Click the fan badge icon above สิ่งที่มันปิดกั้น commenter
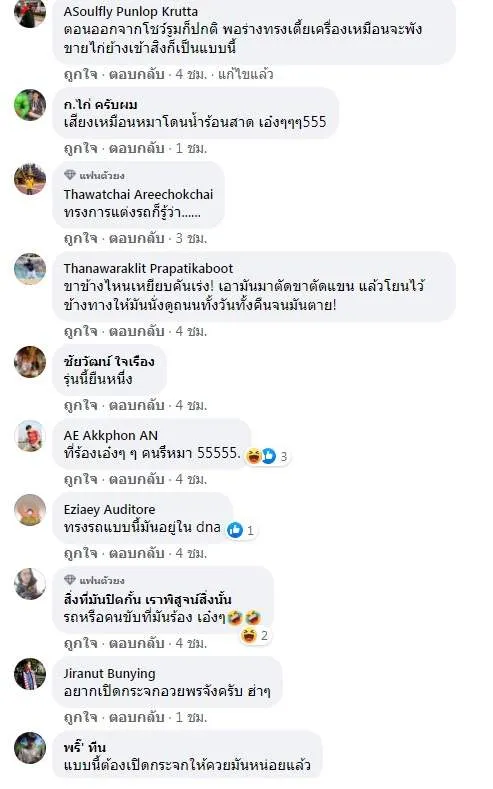Image resolution: width=493 pixels, height=789 pixels. click(x=70, y=580)
